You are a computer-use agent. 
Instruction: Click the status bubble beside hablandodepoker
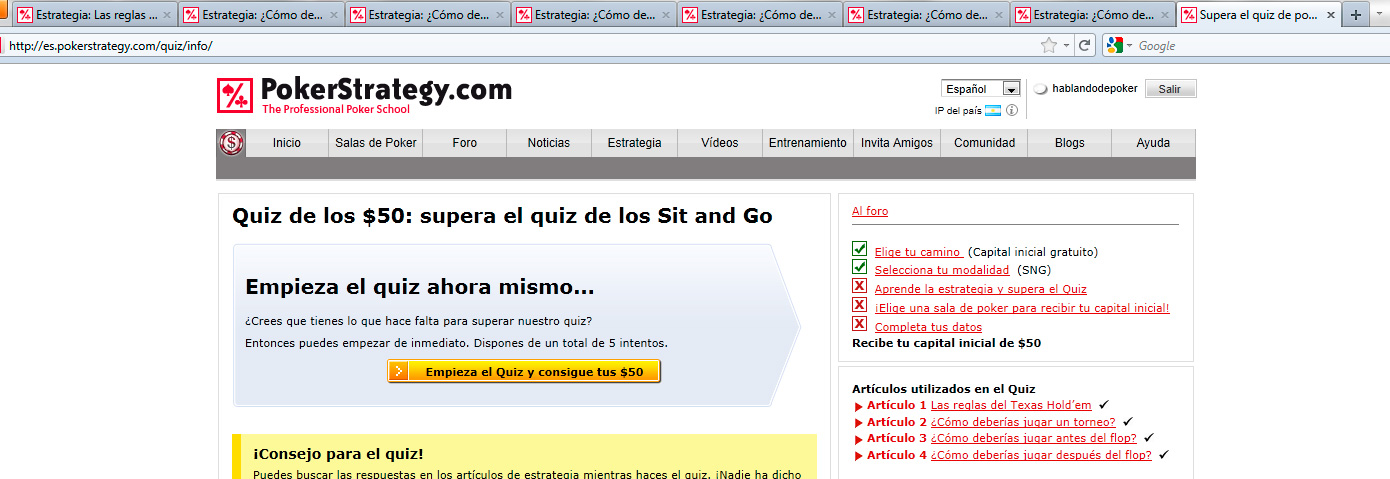pos(1040,89)
